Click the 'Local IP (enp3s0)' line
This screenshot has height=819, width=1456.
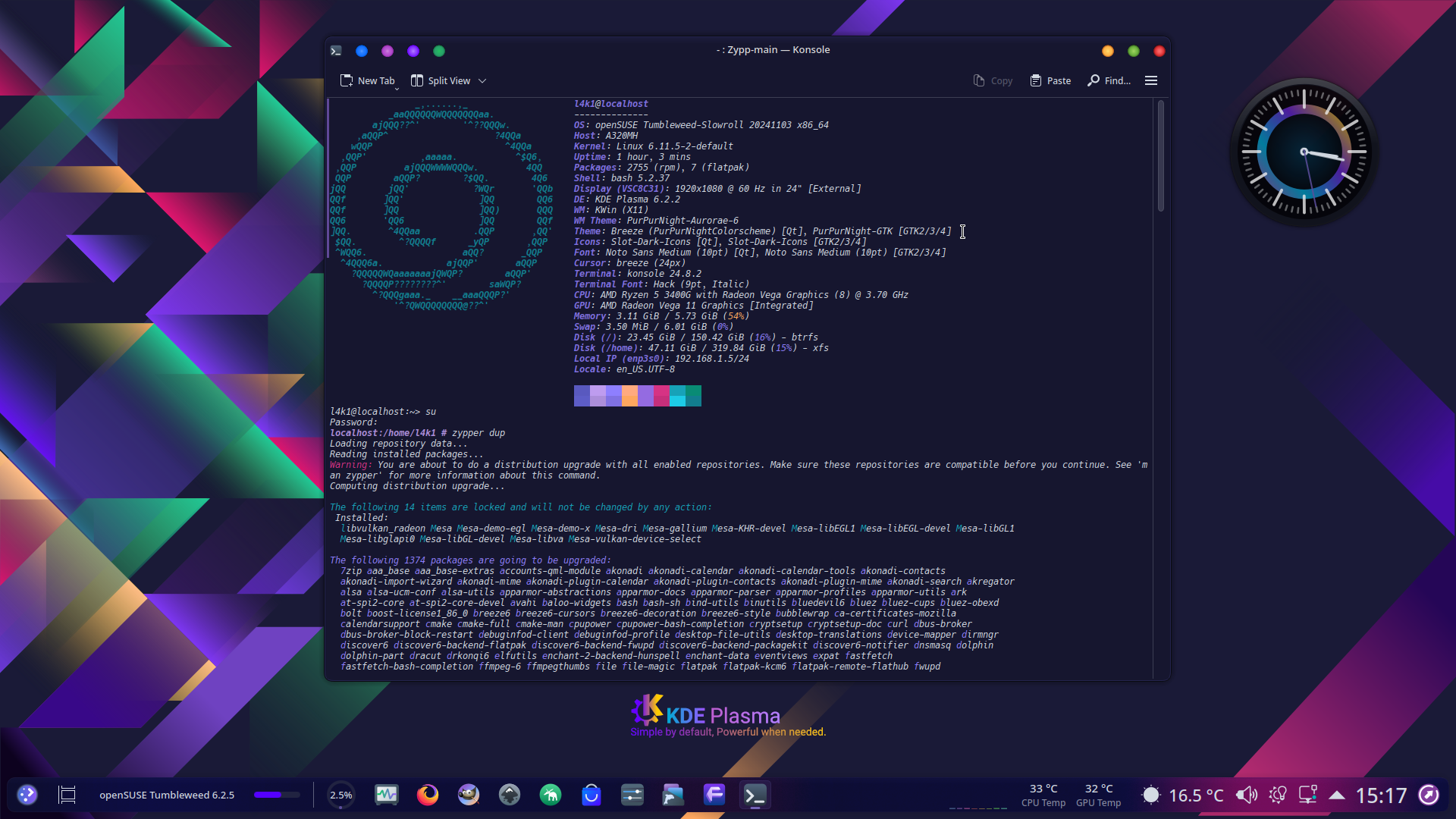[x=661, y=359]
